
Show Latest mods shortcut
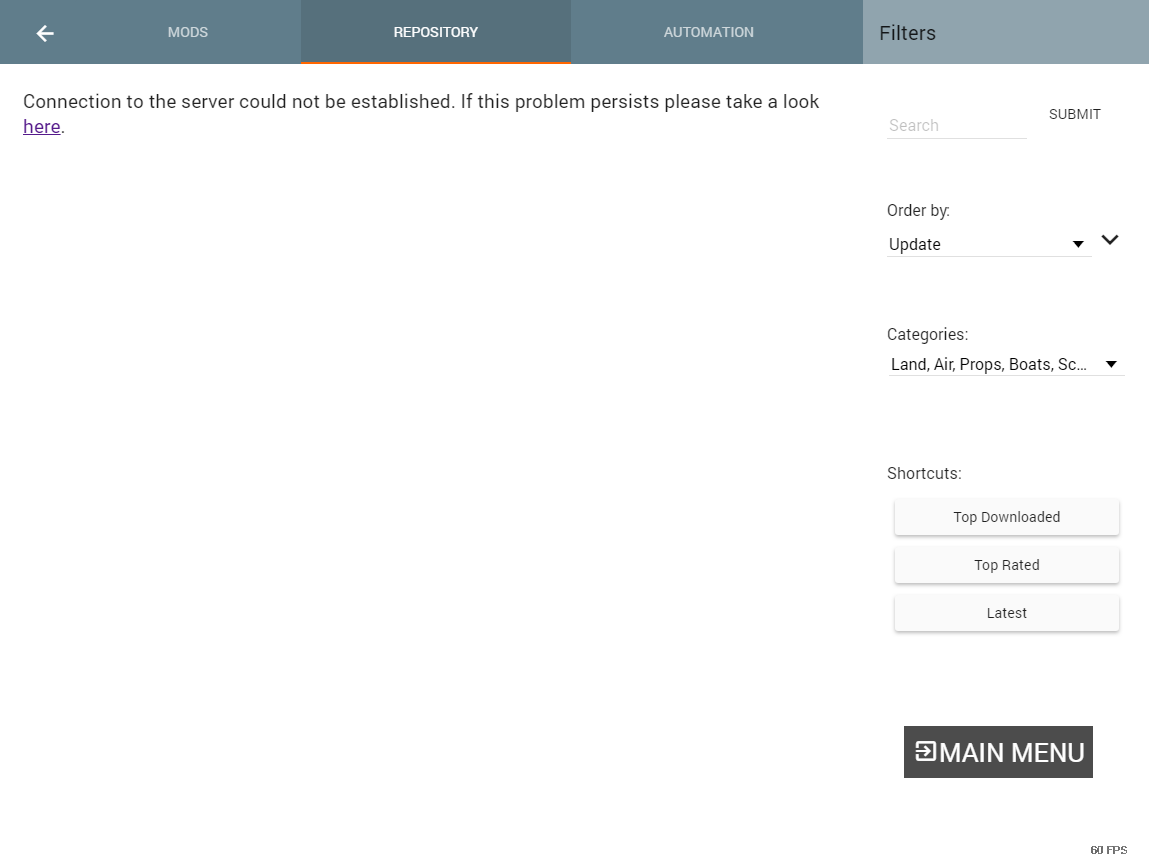click(1006, 613)
